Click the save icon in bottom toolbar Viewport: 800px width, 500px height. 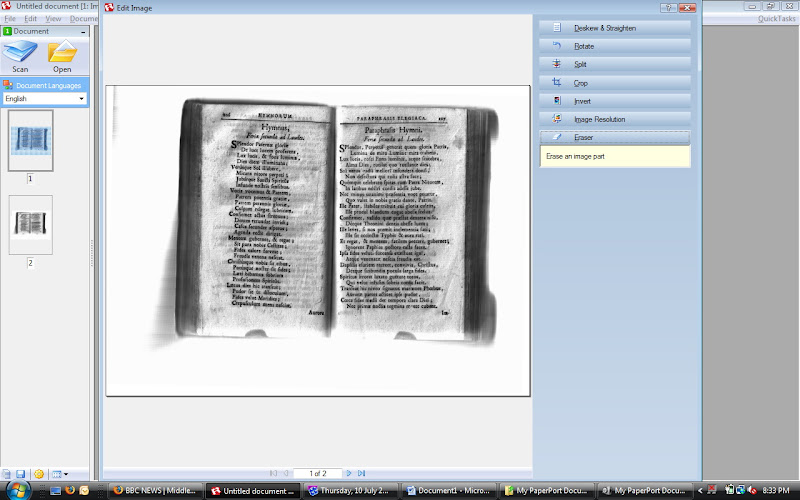[x=21, y=473]
